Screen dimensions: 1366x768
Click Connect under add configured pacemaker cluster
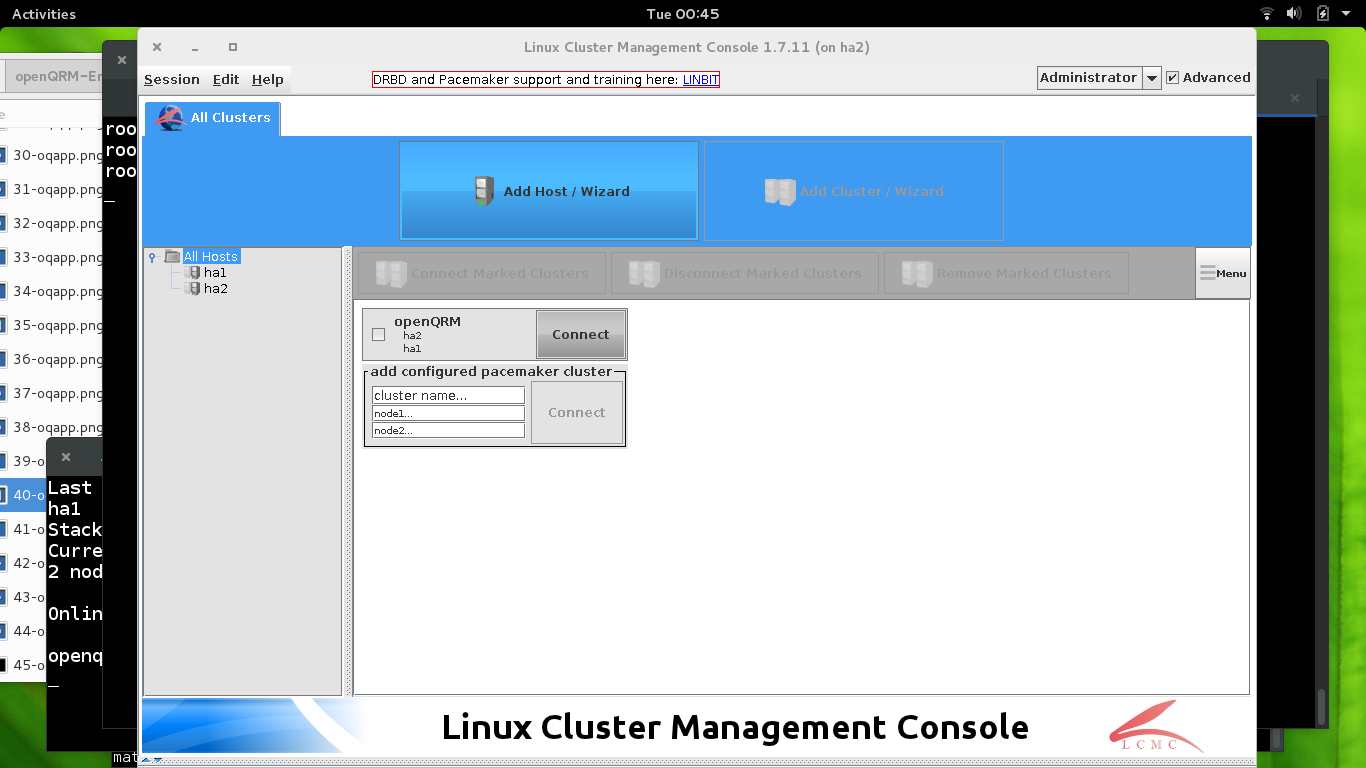pyautogui.click(x=577, y=412)
